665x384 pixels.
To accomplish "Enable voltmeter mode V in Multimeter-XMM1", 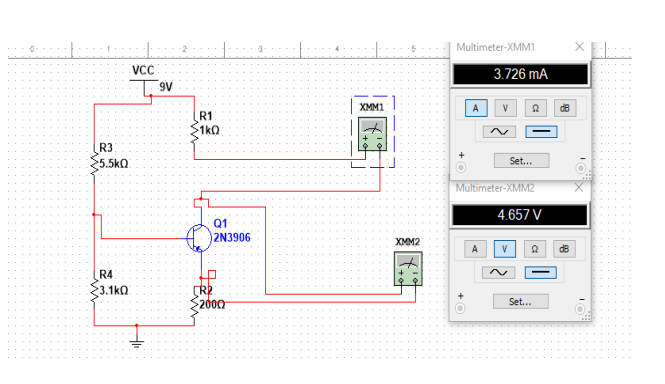I will coord(506,108).
